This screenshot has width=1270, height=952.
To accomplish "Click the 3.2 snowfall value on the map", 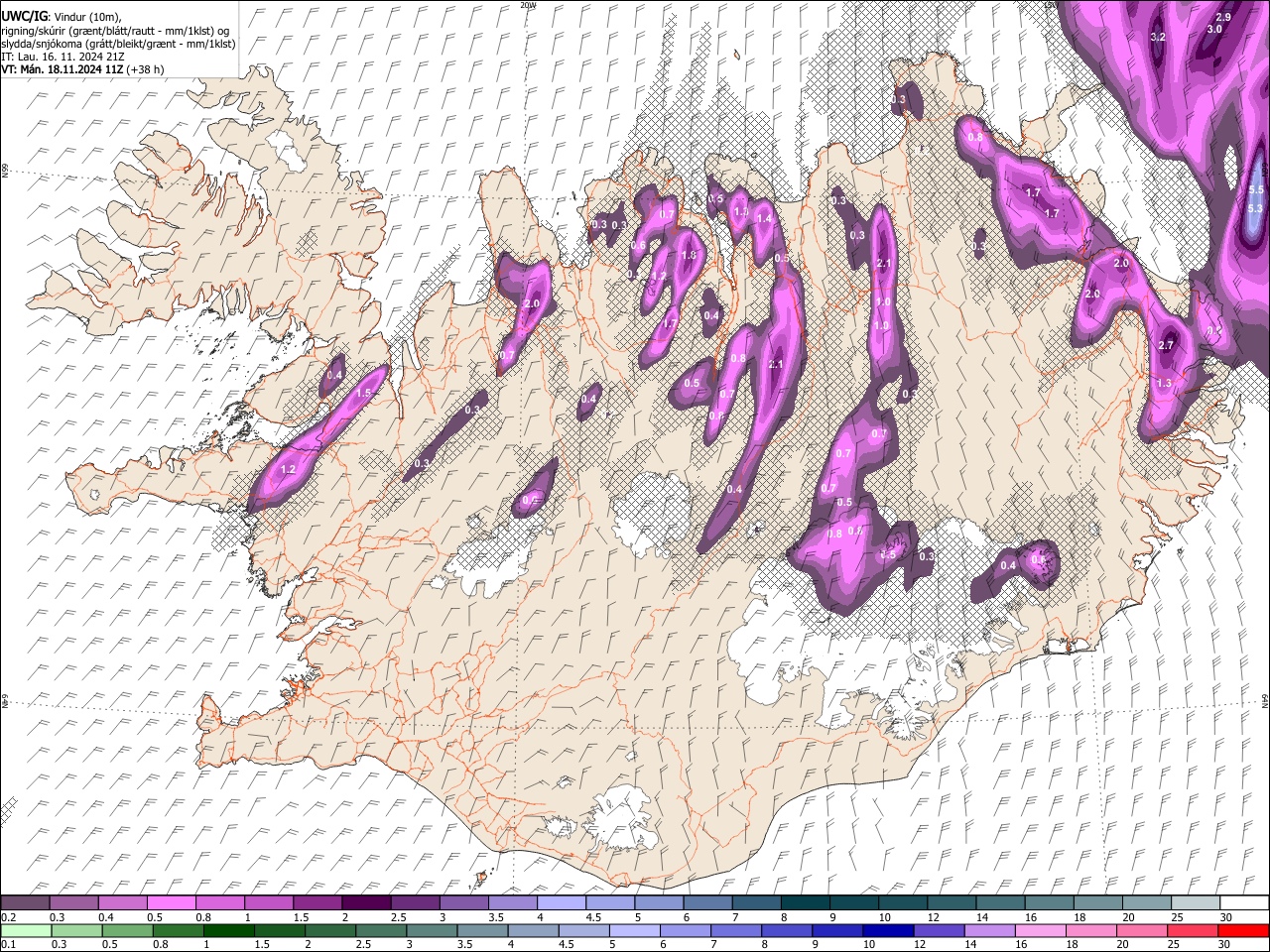I will tap(1157, 37).
